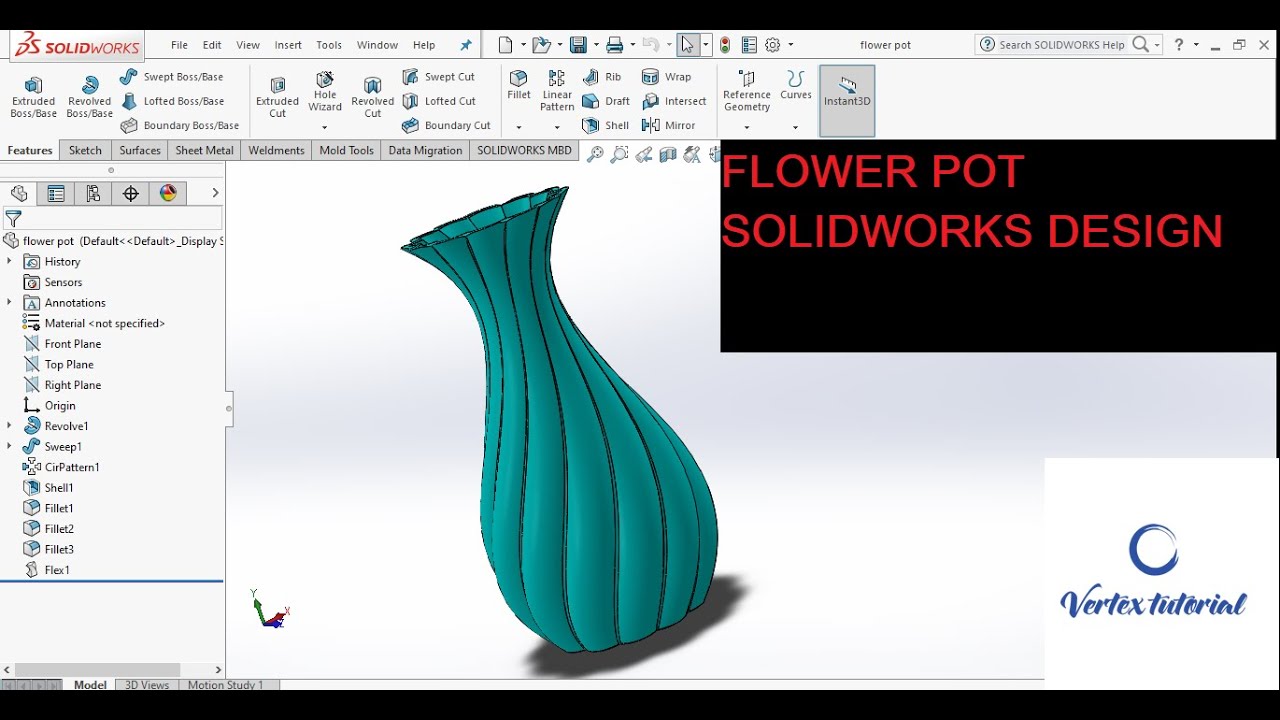1280x720 pixels.
Task: Select the Intersect tool
Action: coord(674,101)
